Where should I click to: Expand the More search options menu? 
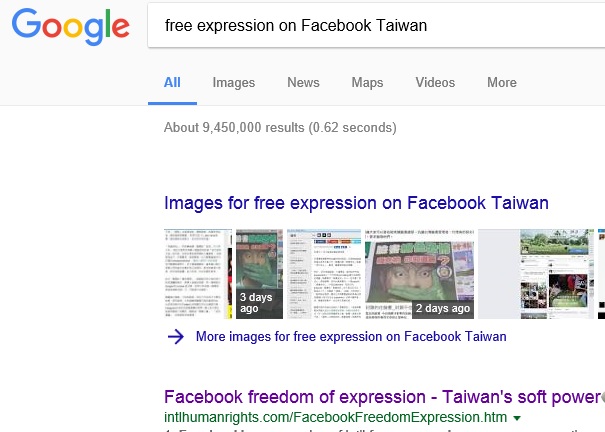point(502,83)
